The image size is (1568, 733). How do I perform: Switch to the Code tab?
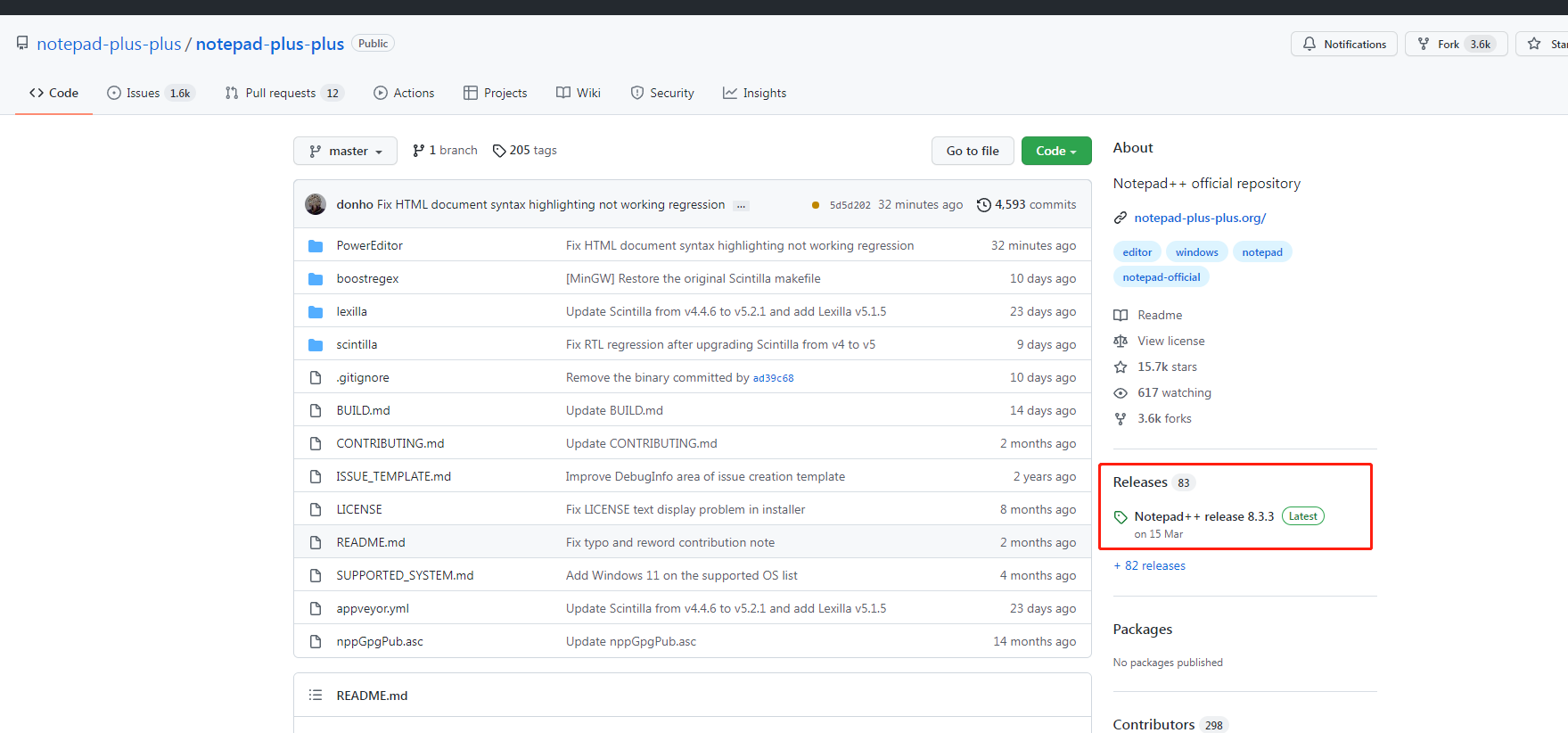coord(53,93)
